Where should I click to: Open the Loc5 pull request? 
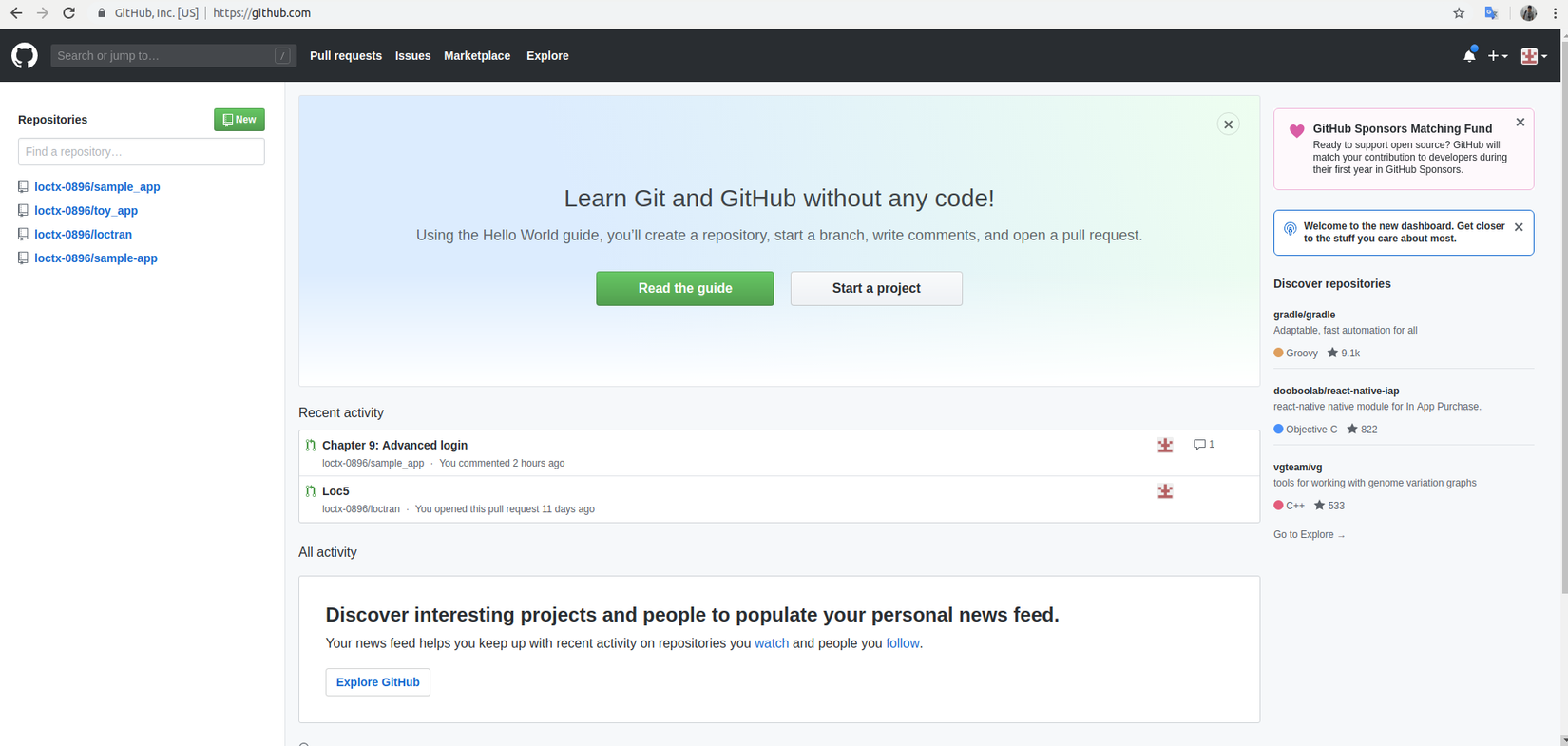335,491
